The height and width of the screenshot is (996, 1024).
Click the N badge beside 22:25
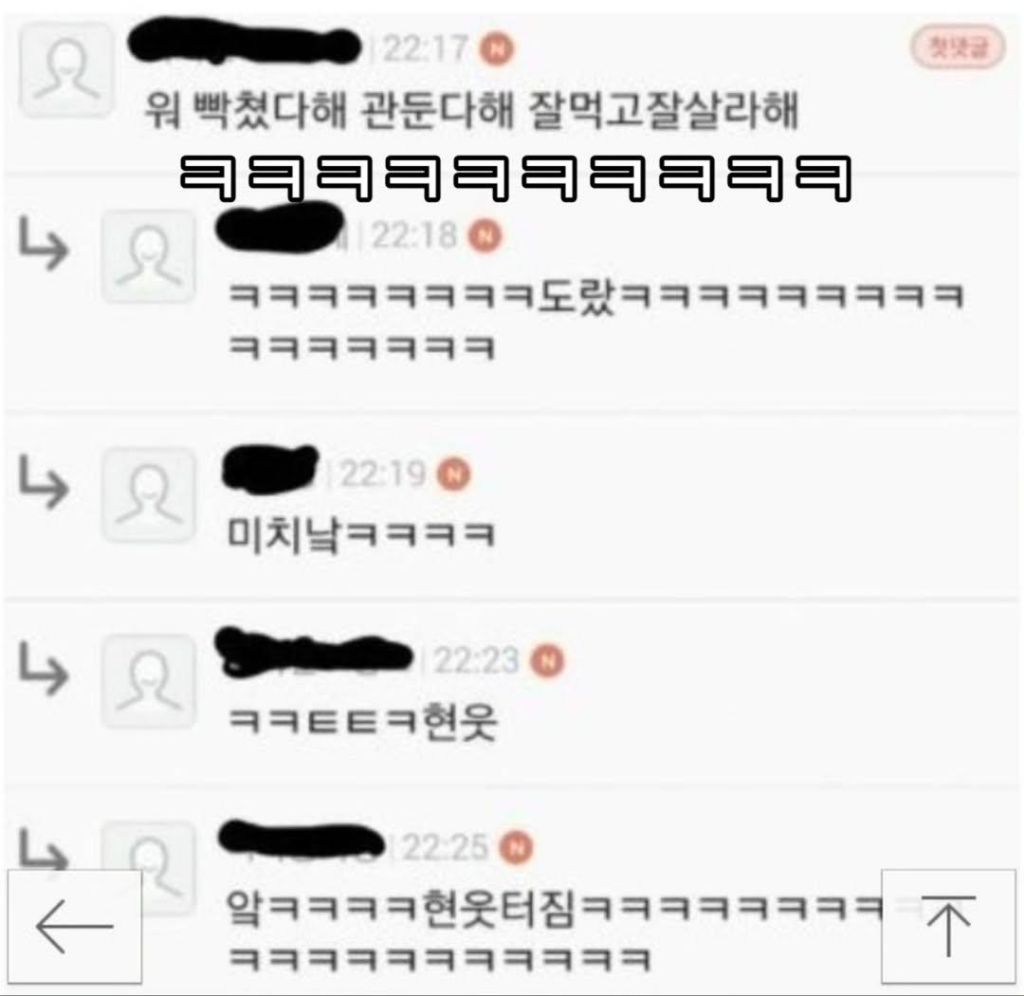pos(517,847)
